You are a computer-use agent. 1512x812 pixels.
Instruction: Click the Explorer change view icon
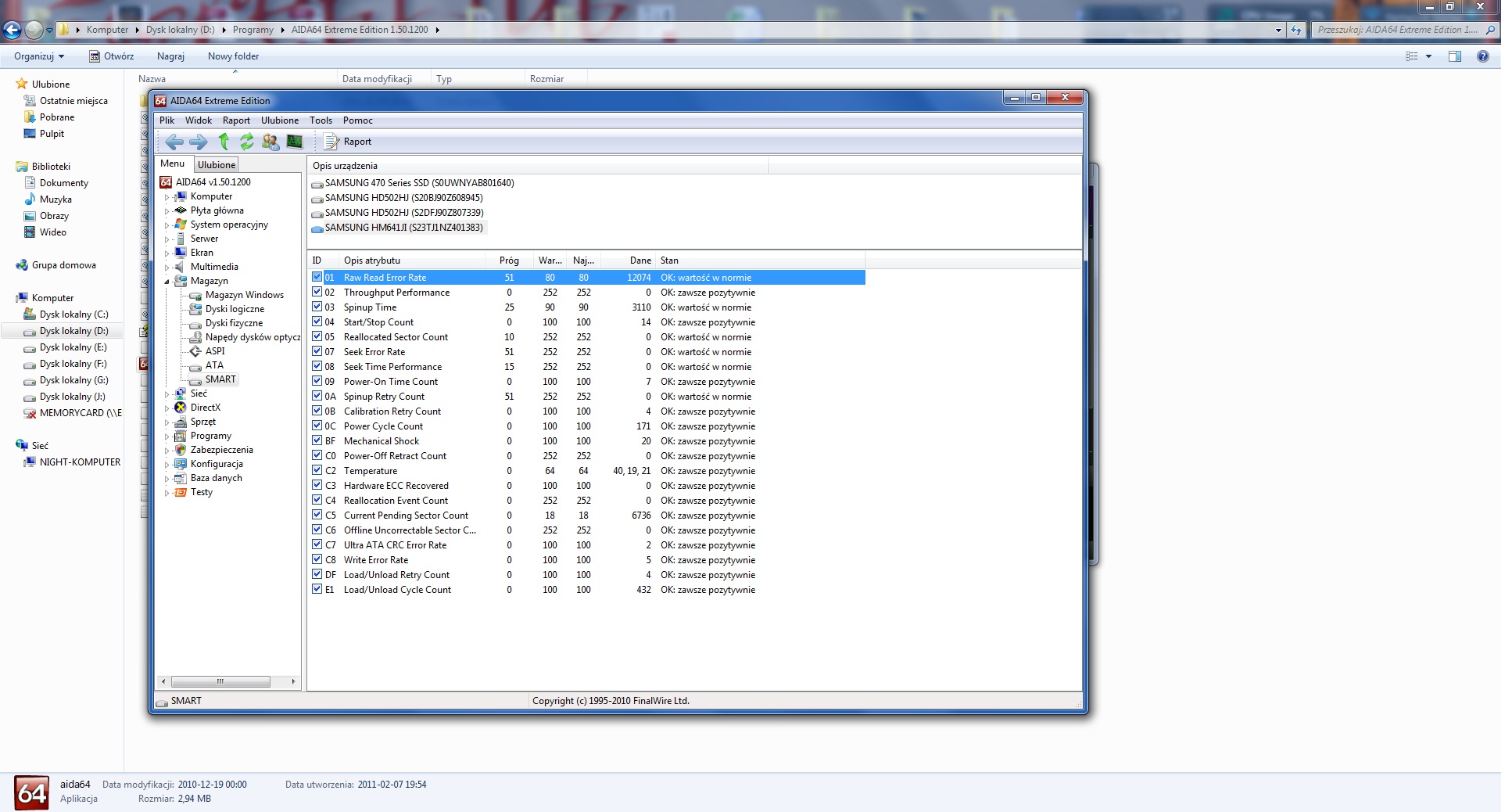pos(1412,56)
